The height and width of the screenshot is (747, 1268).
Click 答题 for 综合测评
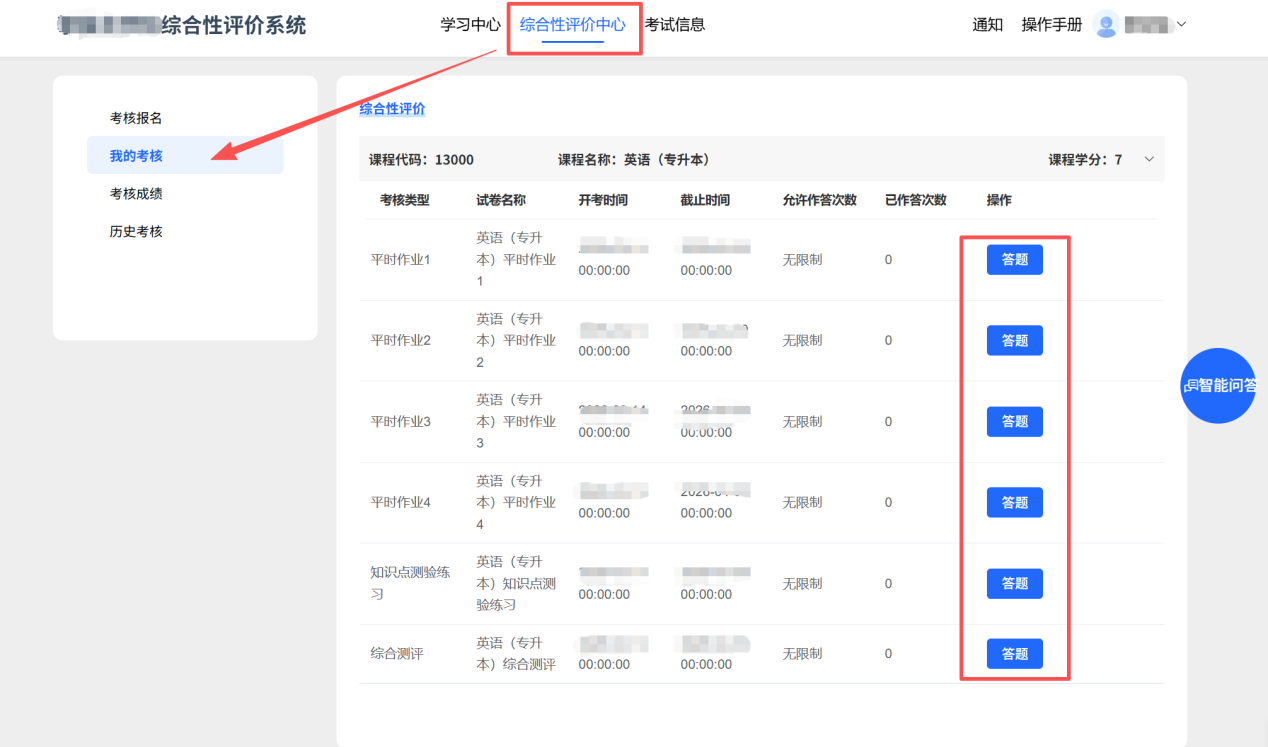(1014, 654)
